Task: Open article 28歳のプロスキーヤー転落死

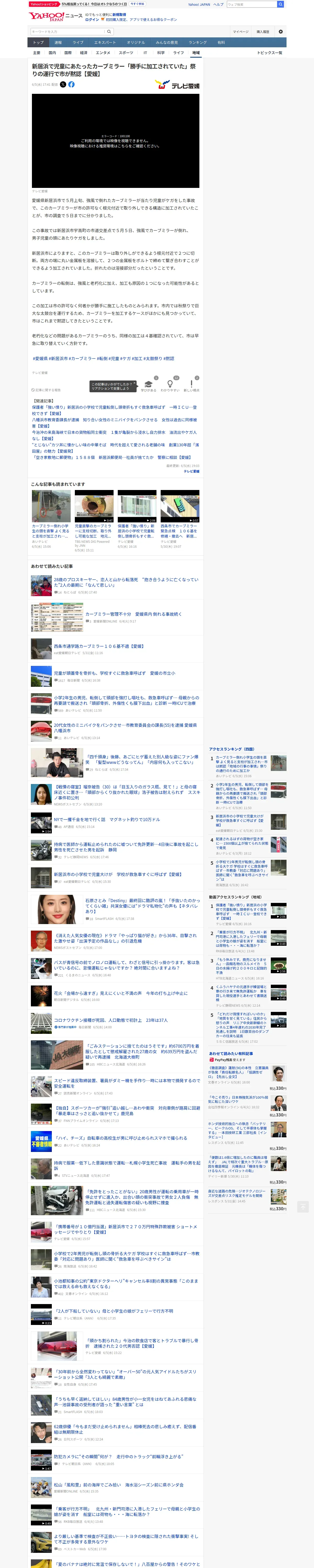Action: (x=126, y=583)
